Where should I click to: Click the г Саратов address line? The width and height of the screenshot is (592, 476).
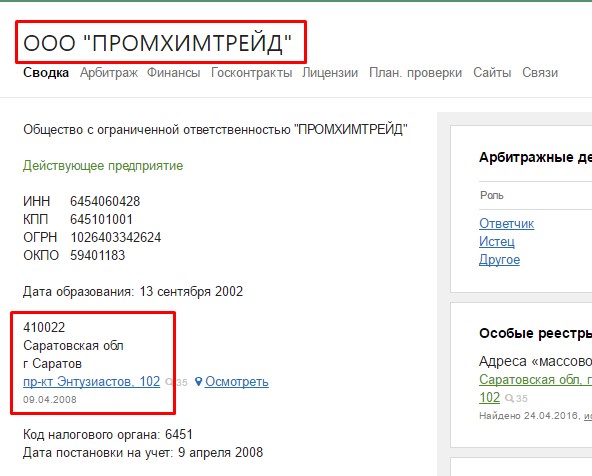pos(52,364)
